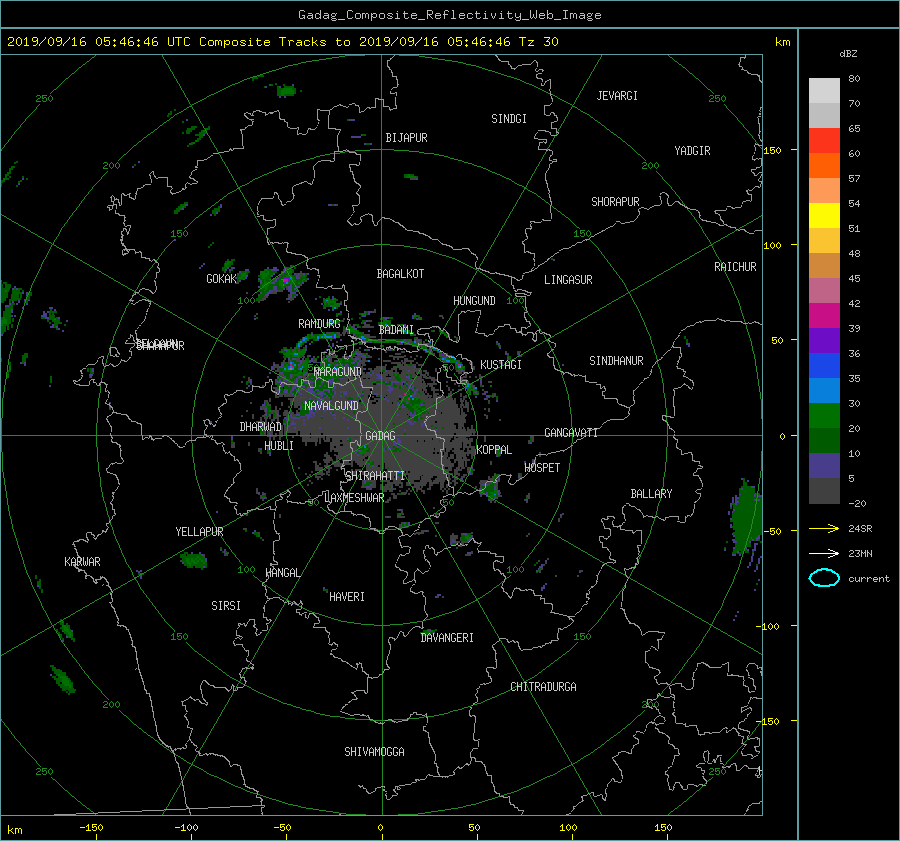The width and height of the screenshot is (900, 841).
Task: Select the BADAMI label on map
Action: 396,330
